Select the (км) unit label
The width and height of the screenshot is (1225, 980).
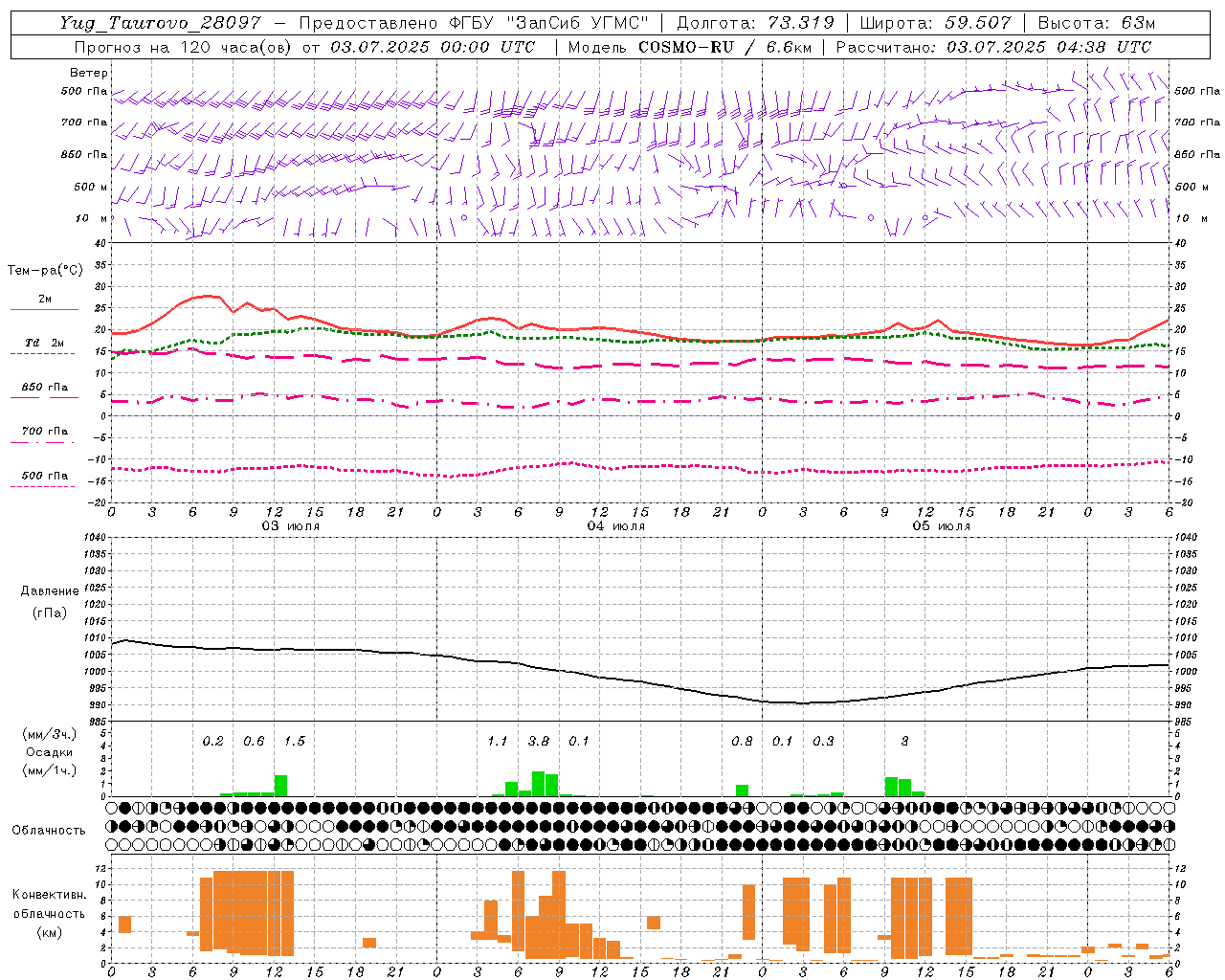tap(50, 931)
